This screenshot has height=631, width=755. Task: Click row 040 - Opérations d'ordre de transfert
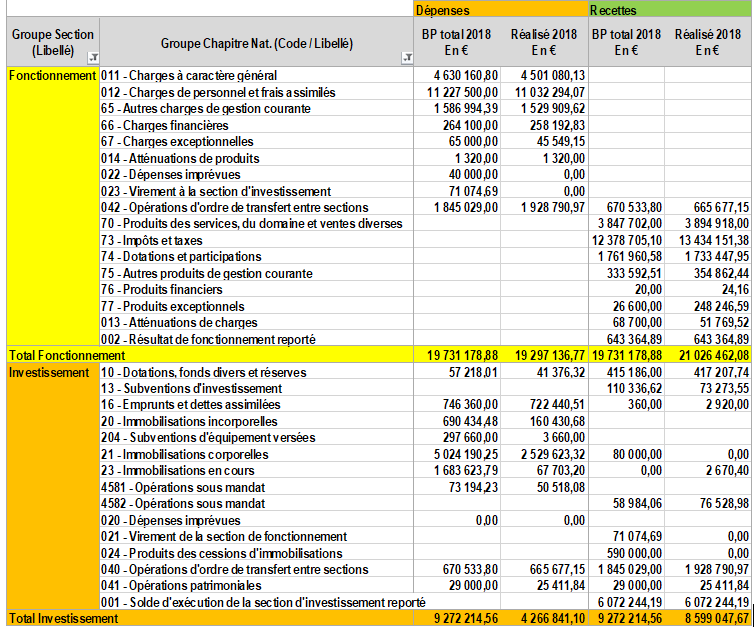pos(234,569)
